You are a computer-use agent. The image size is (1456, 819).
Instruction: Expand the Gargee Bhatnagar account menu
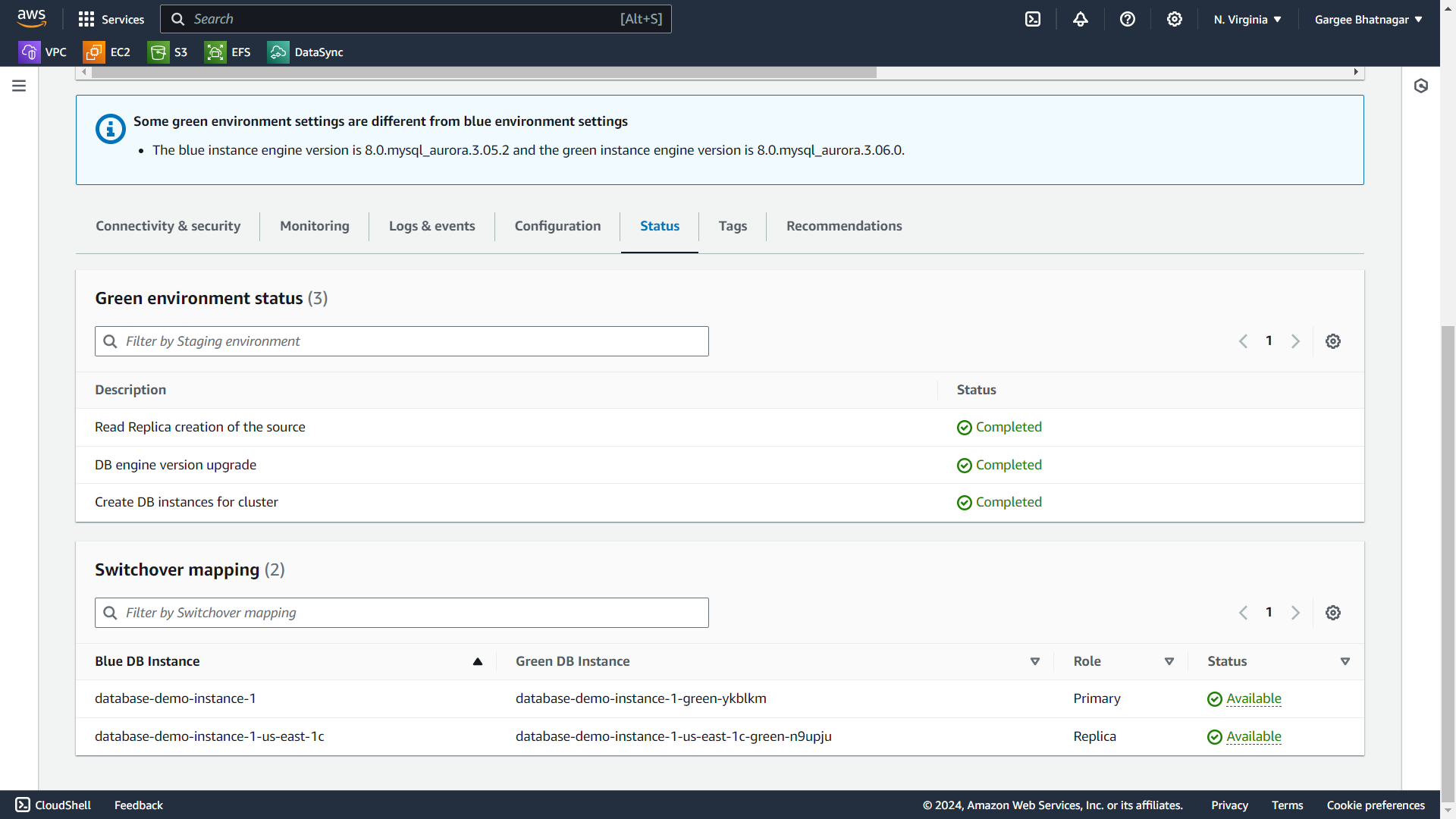(x=1368, y=19)
